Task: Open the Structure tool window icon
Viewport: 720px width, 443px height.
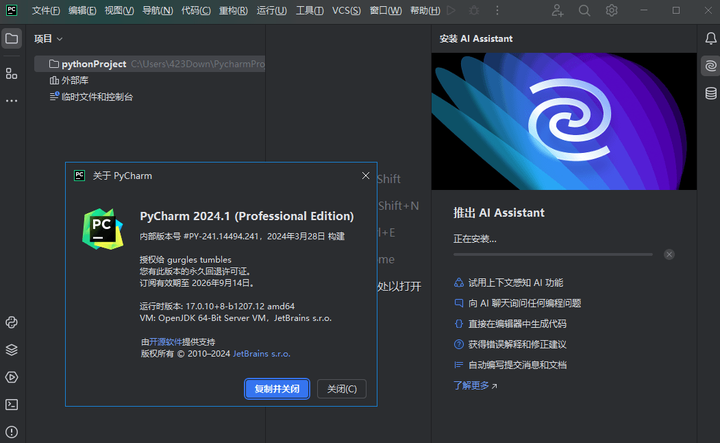Action: pos(11,73)
